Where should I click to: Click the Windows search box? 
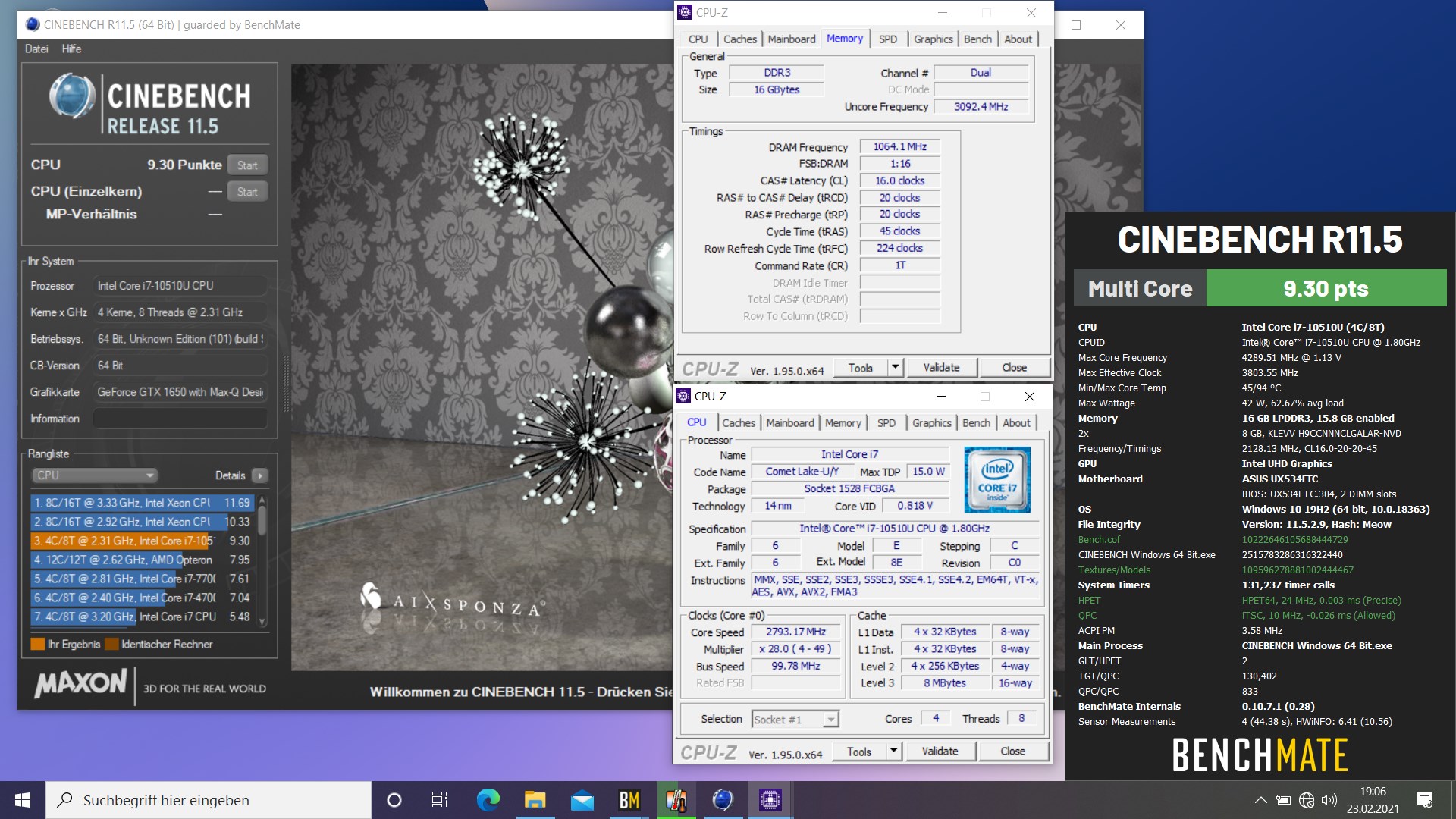point(209,800)
